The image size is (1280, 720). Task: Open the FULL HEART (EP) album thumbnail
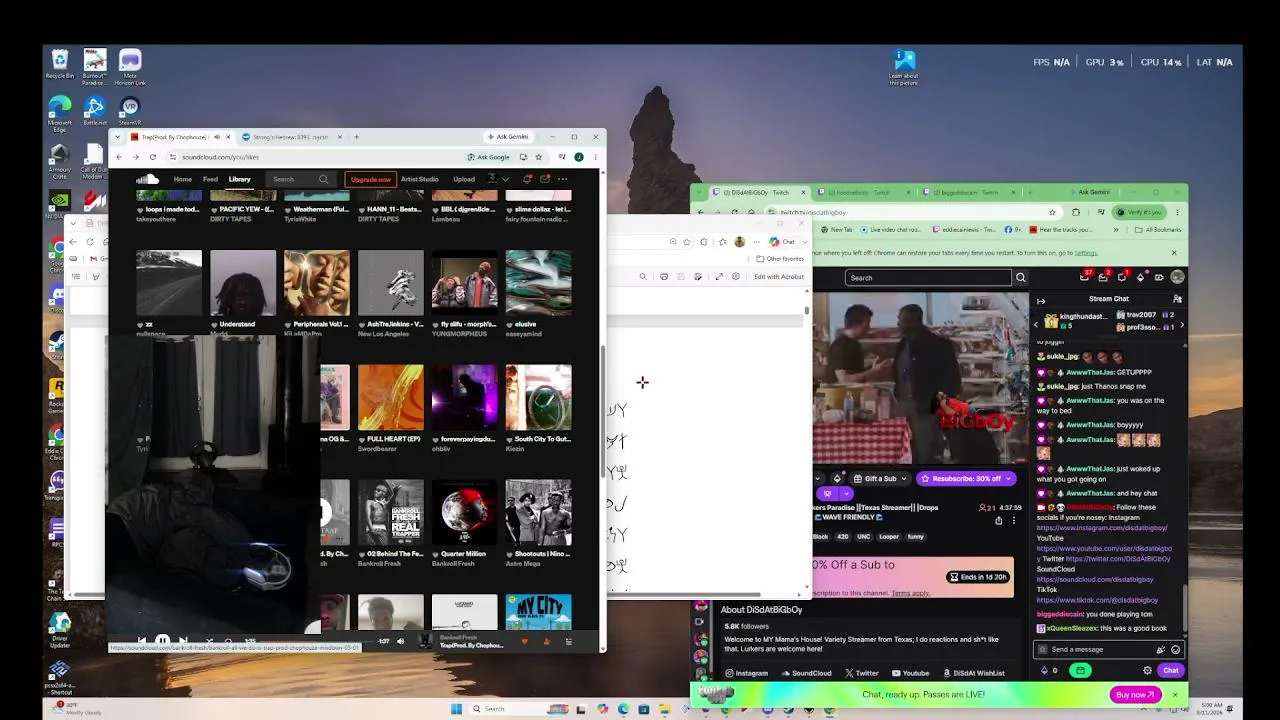391,397
